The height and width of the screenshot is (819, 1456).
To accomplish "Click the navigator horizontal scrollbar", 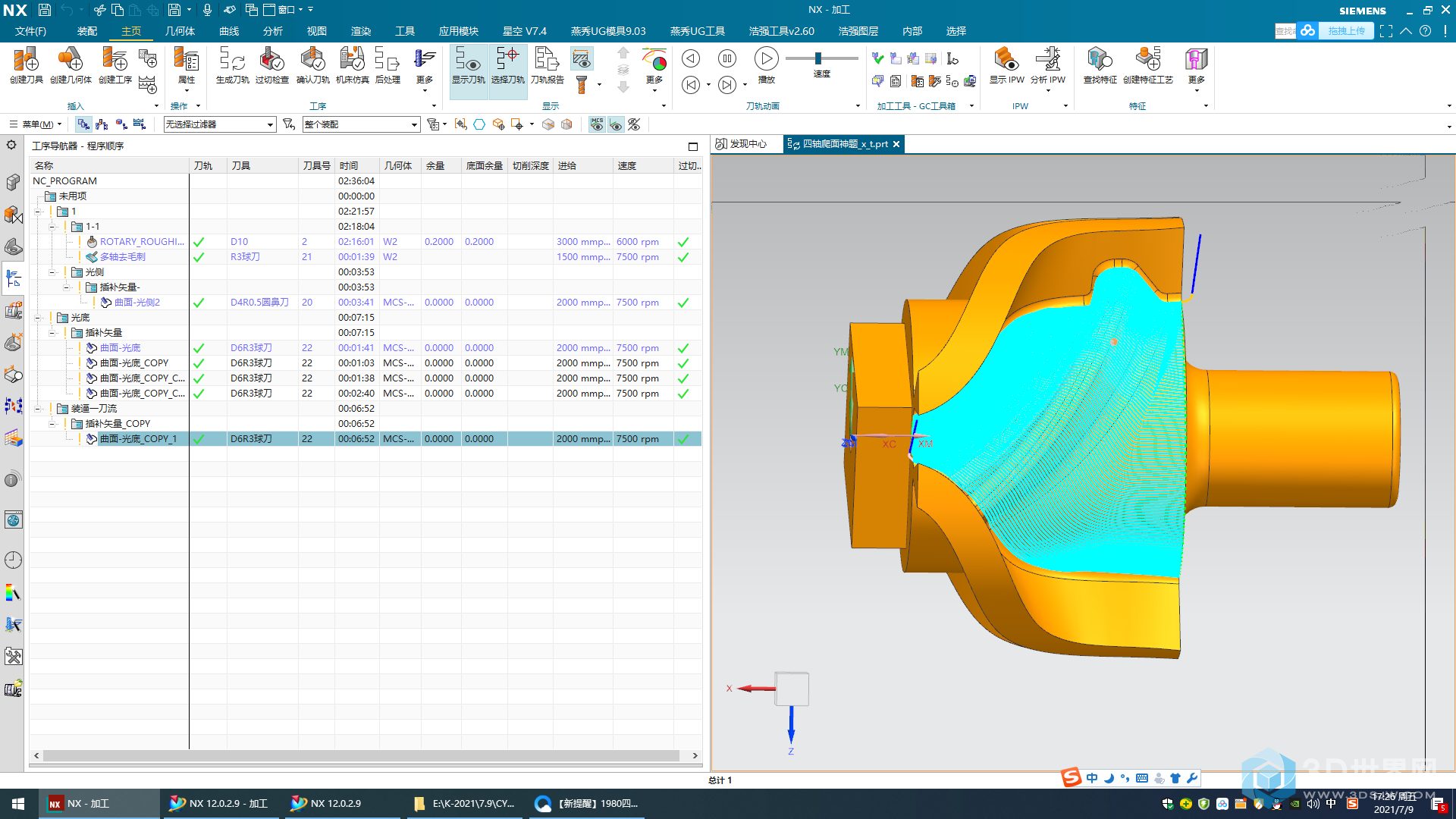I will (x=361, y=756).
